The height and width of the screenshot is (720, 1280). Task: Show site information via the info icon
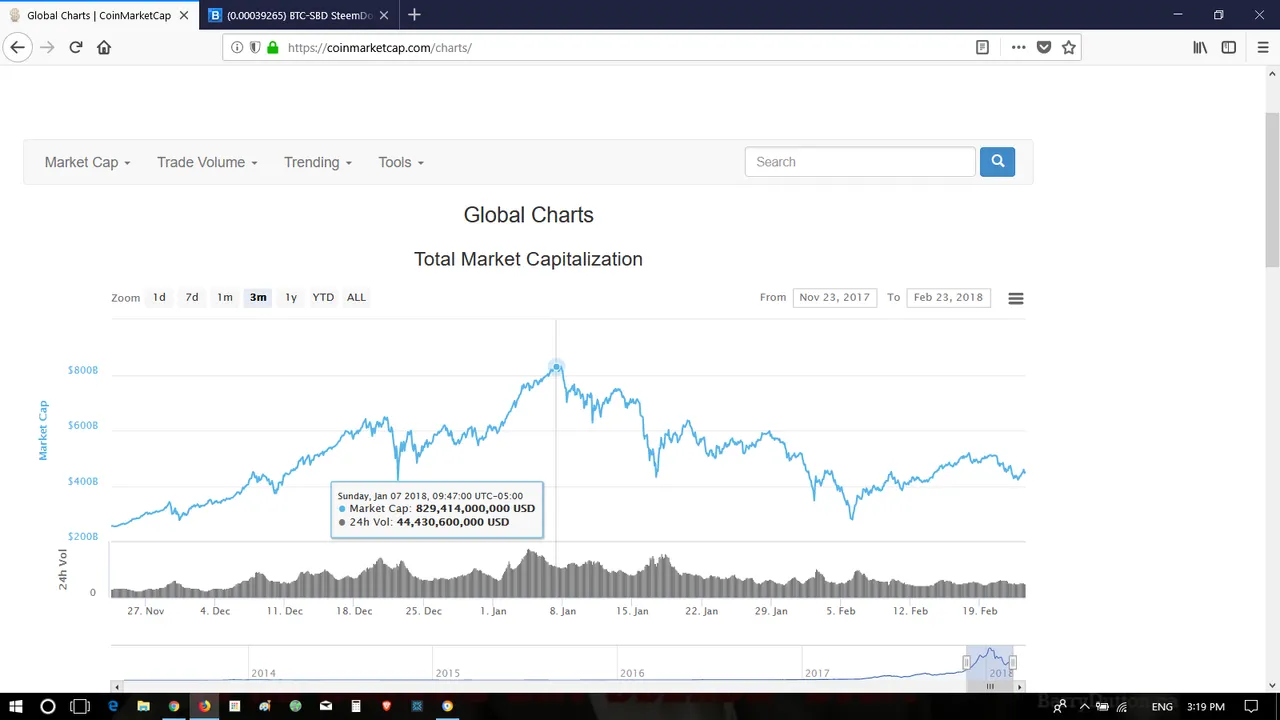point(237,47)
